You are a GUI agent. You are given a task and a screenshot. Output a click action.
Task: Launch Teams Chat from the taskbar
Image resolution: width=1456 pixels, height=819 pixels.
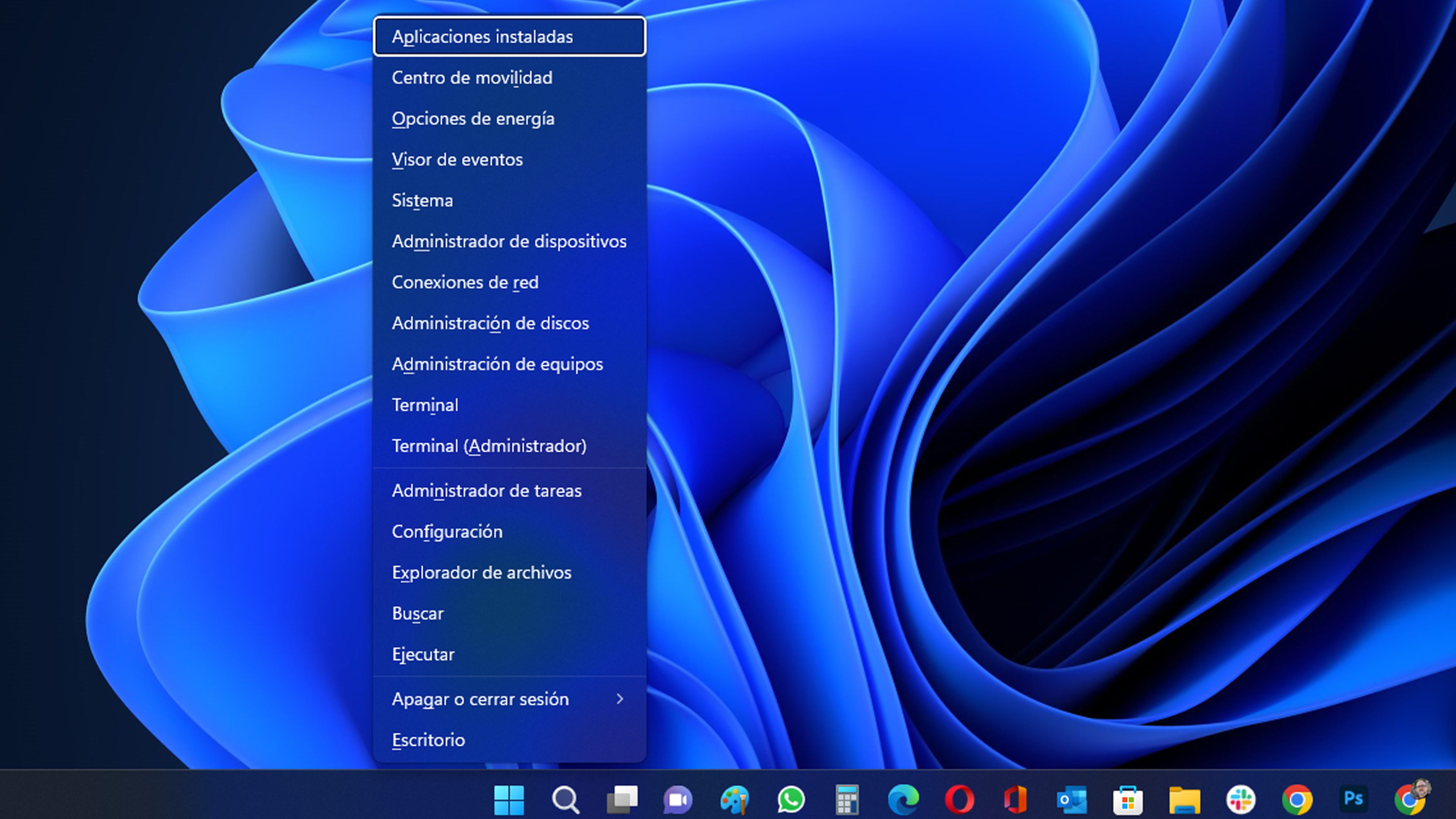tap(678, 800)
